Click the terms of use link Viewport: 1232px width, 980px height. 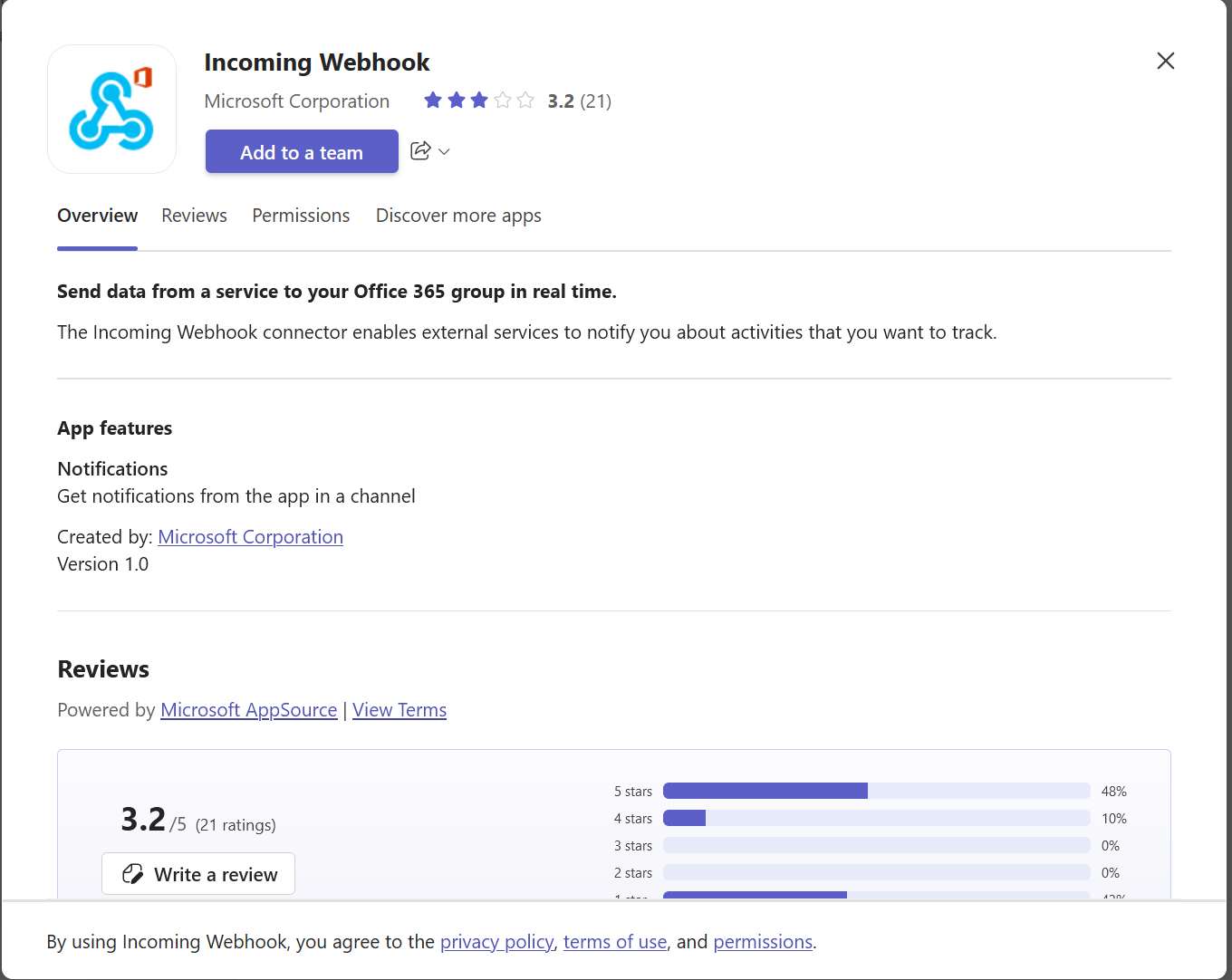coord(614,941)
